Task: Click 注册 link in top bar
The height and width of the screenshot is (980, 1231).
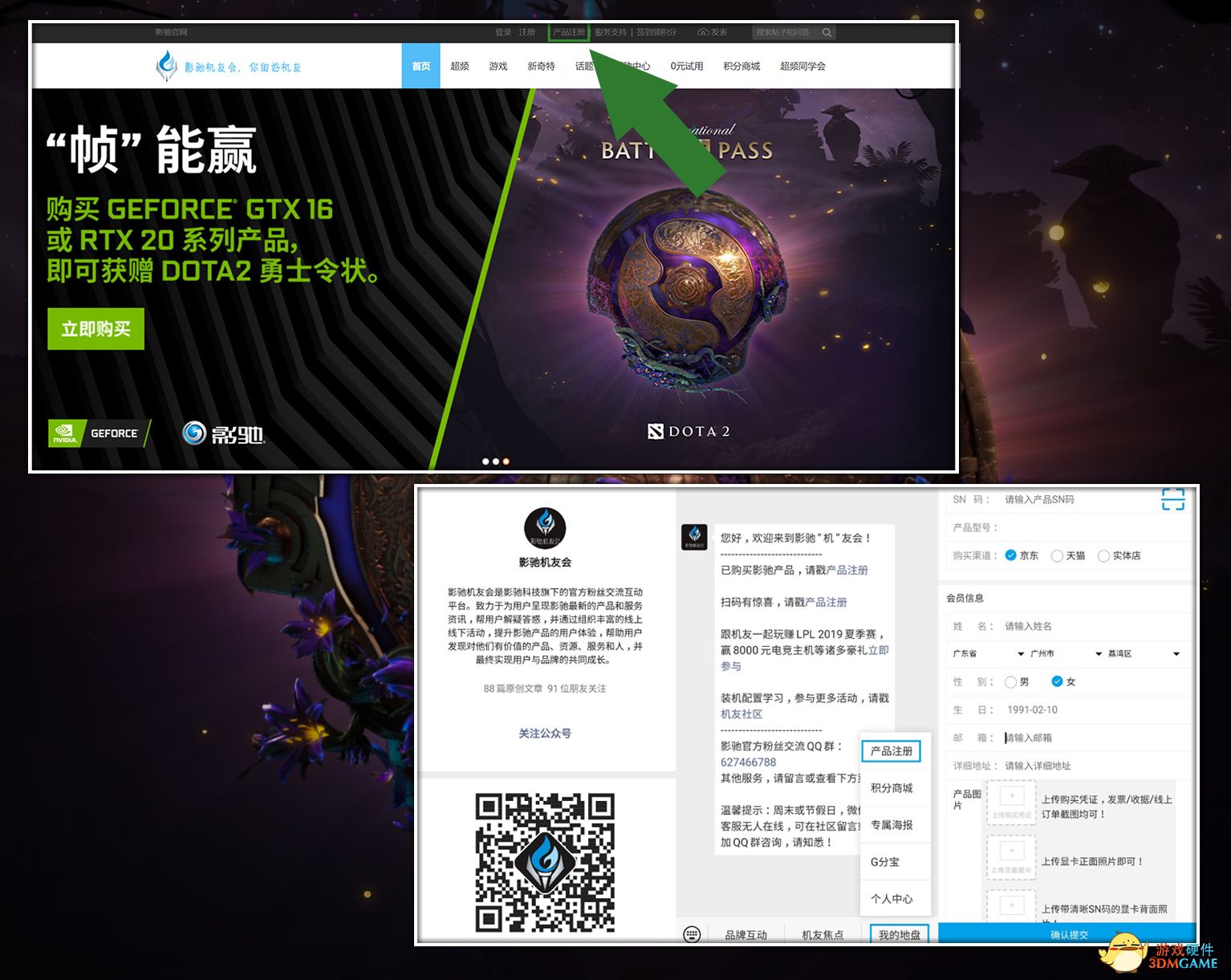Action: coord(527,32)
